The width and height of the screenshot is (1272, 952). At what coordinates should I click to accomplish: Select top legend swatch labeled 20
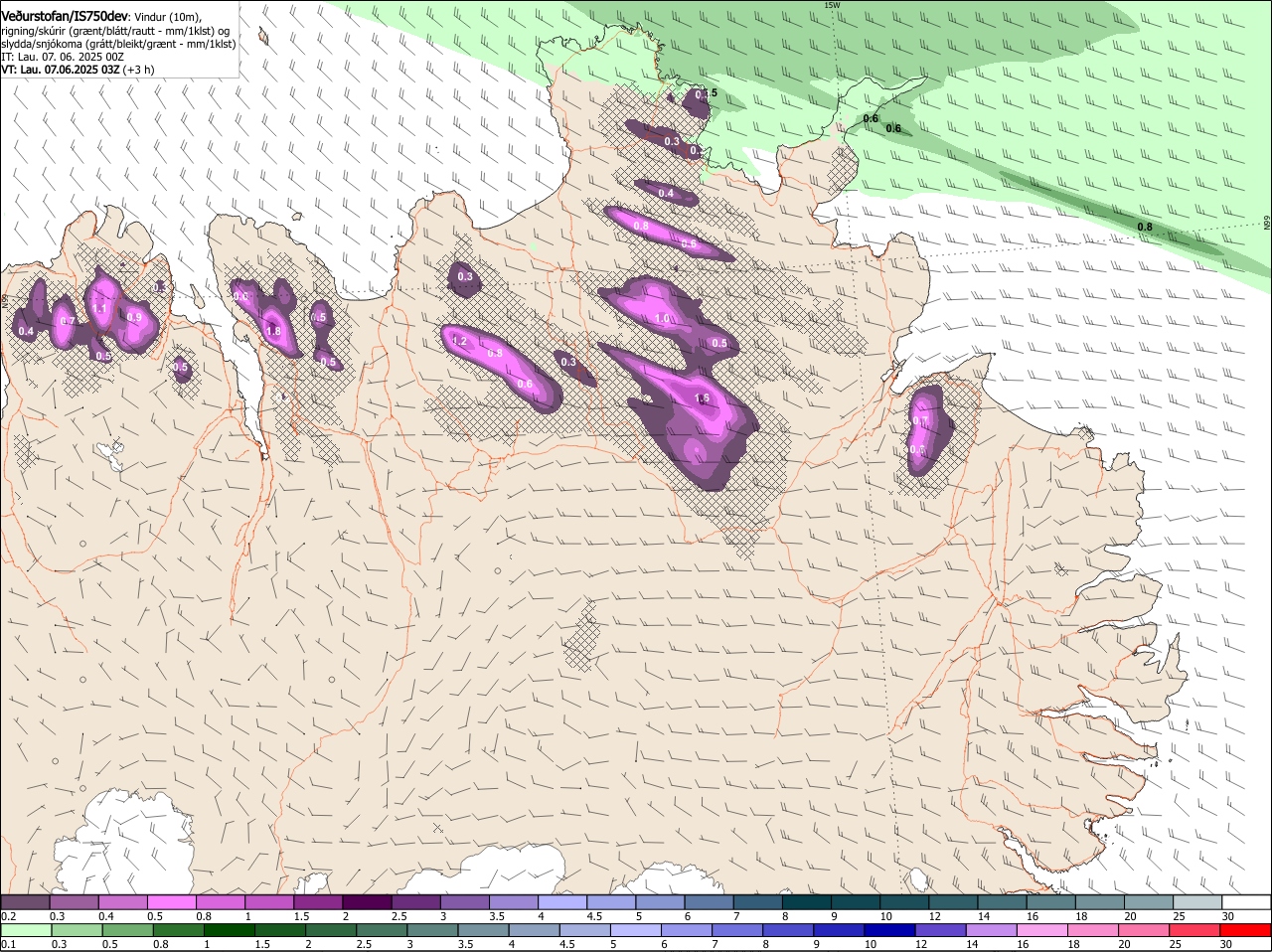click(1149, 901)
